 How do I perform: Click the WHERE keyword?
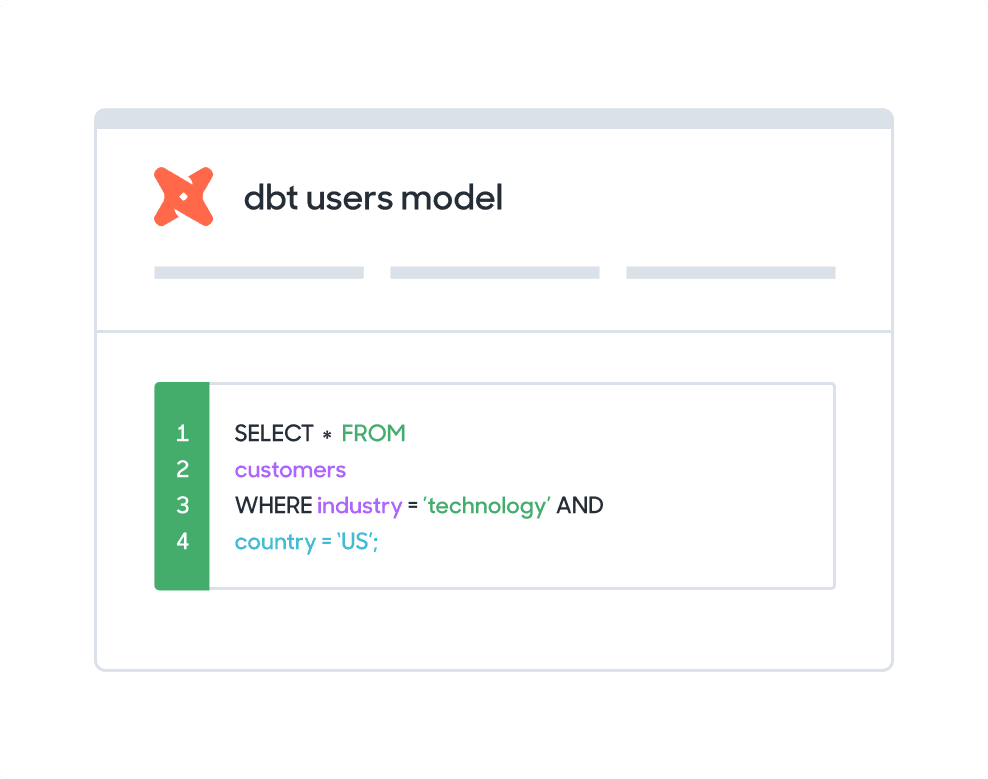[x=273, y=505]
